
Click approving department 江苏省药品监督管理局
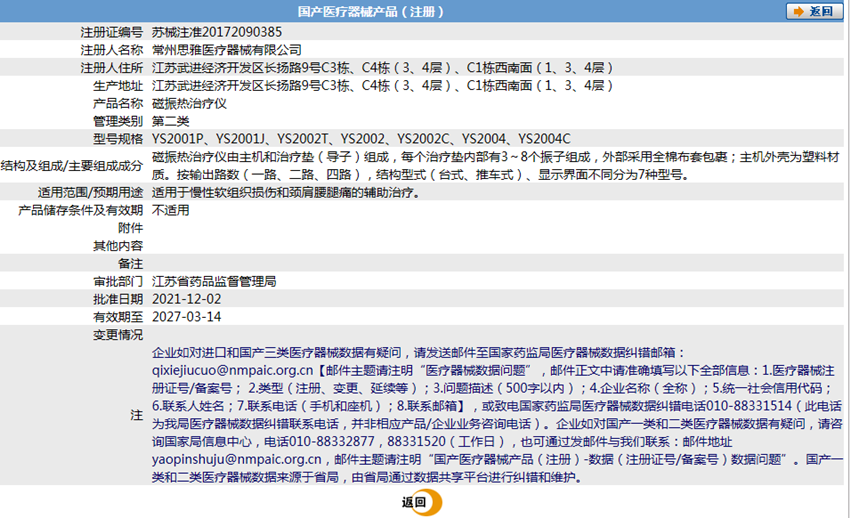pos(214,282)
